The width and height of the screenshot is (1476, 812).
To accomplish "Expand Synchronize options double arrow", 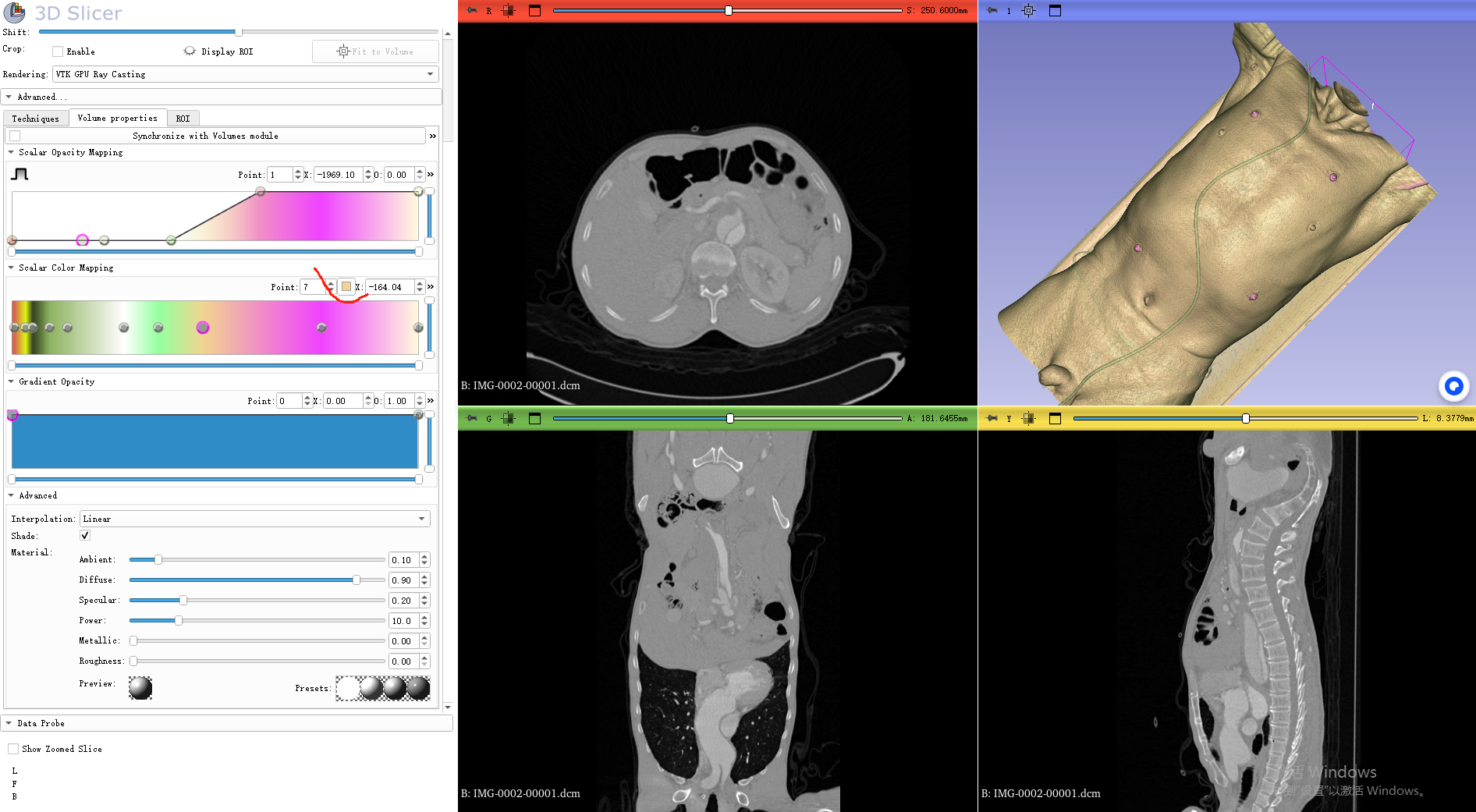I will [432, 136].
